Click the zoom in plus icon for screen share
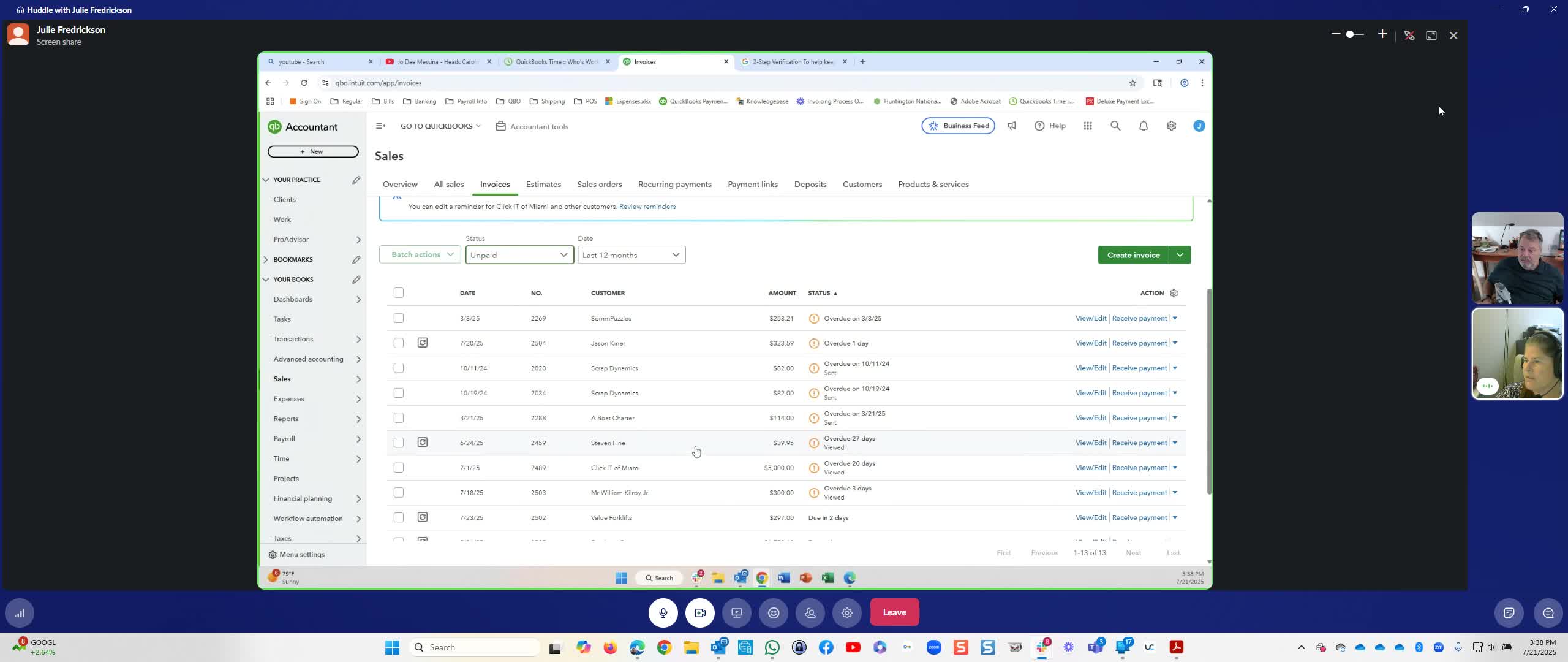Viewport: 1568px width, 662px height. (x=1382, y=35)
